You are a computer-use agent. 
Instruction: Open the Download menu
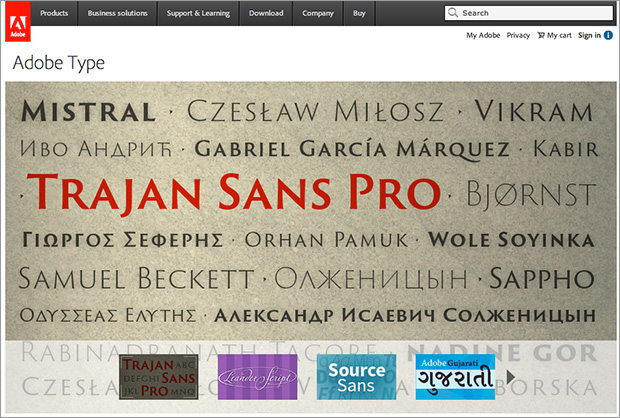(x=266, y=13)
